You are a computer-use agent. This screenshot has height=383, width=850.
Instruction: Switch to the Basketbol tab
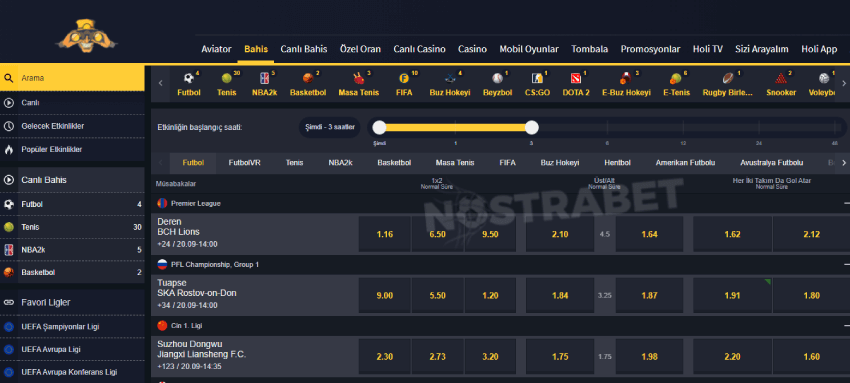tap(394, 163)
